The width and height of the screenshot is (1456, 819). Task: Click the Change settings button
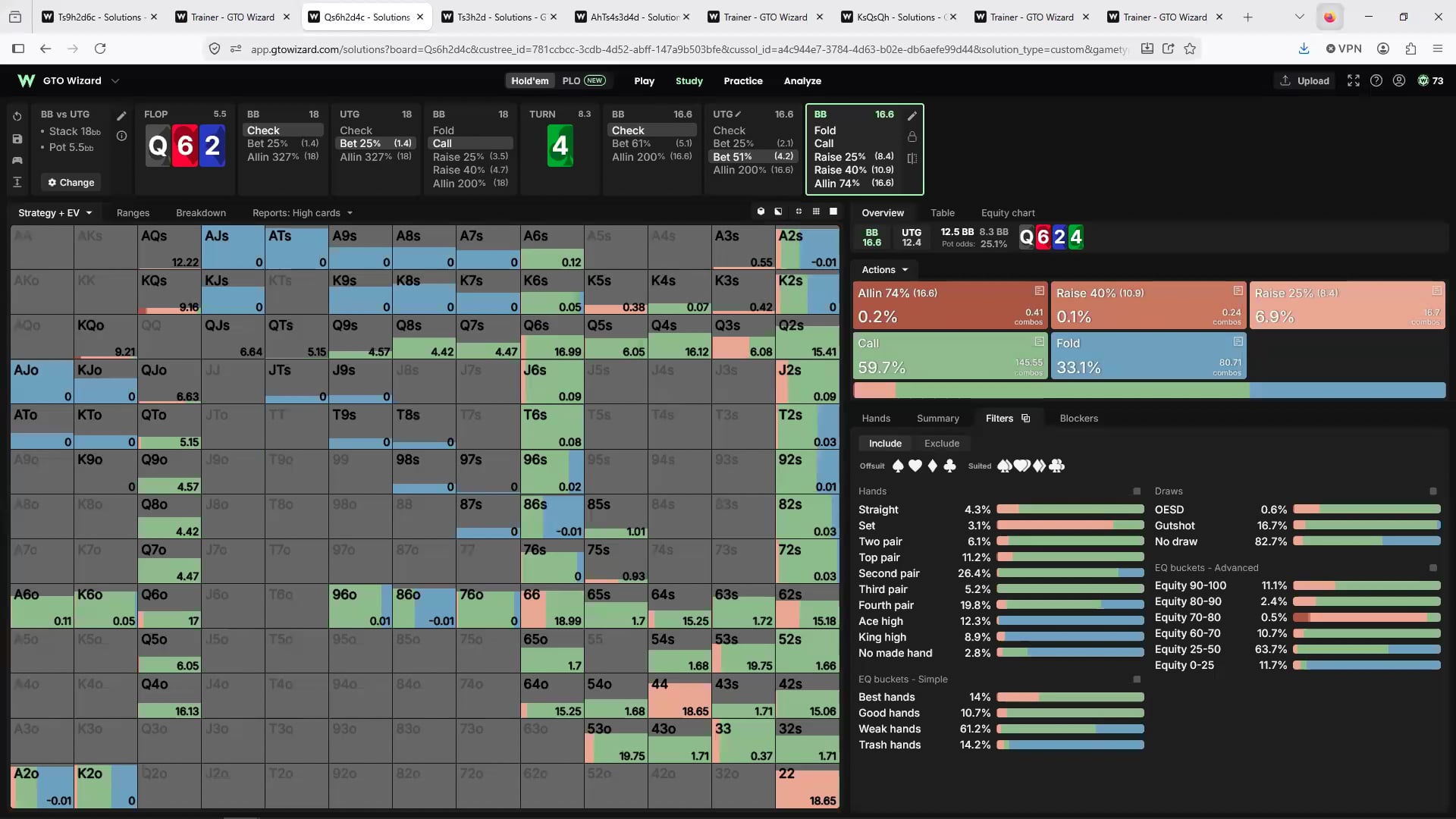click(x=71, y=182)
